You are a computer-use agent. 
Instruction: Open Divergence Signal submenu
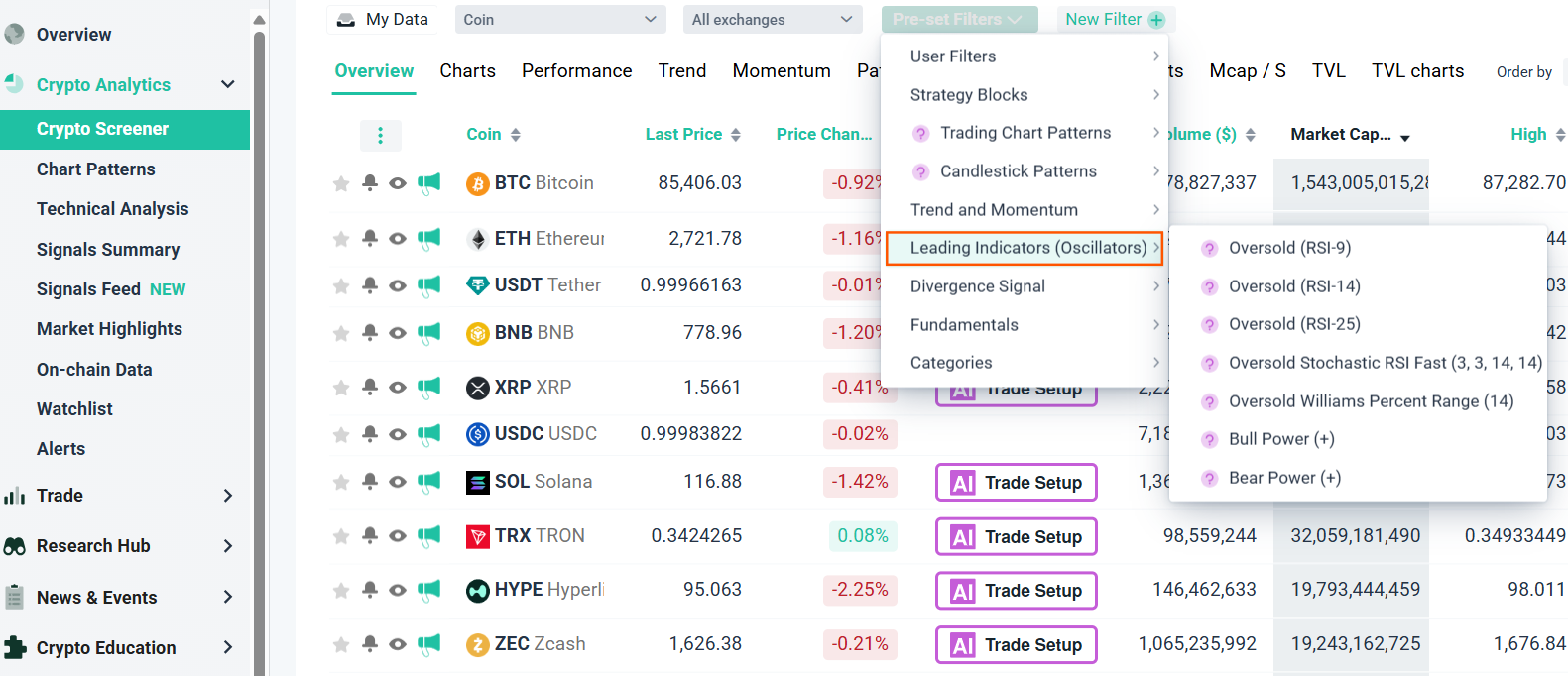point(1025,286)
